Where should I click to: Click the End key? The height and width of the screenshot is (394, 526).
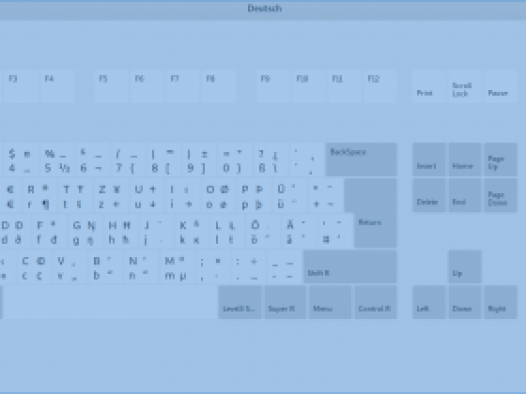point(465,195)
